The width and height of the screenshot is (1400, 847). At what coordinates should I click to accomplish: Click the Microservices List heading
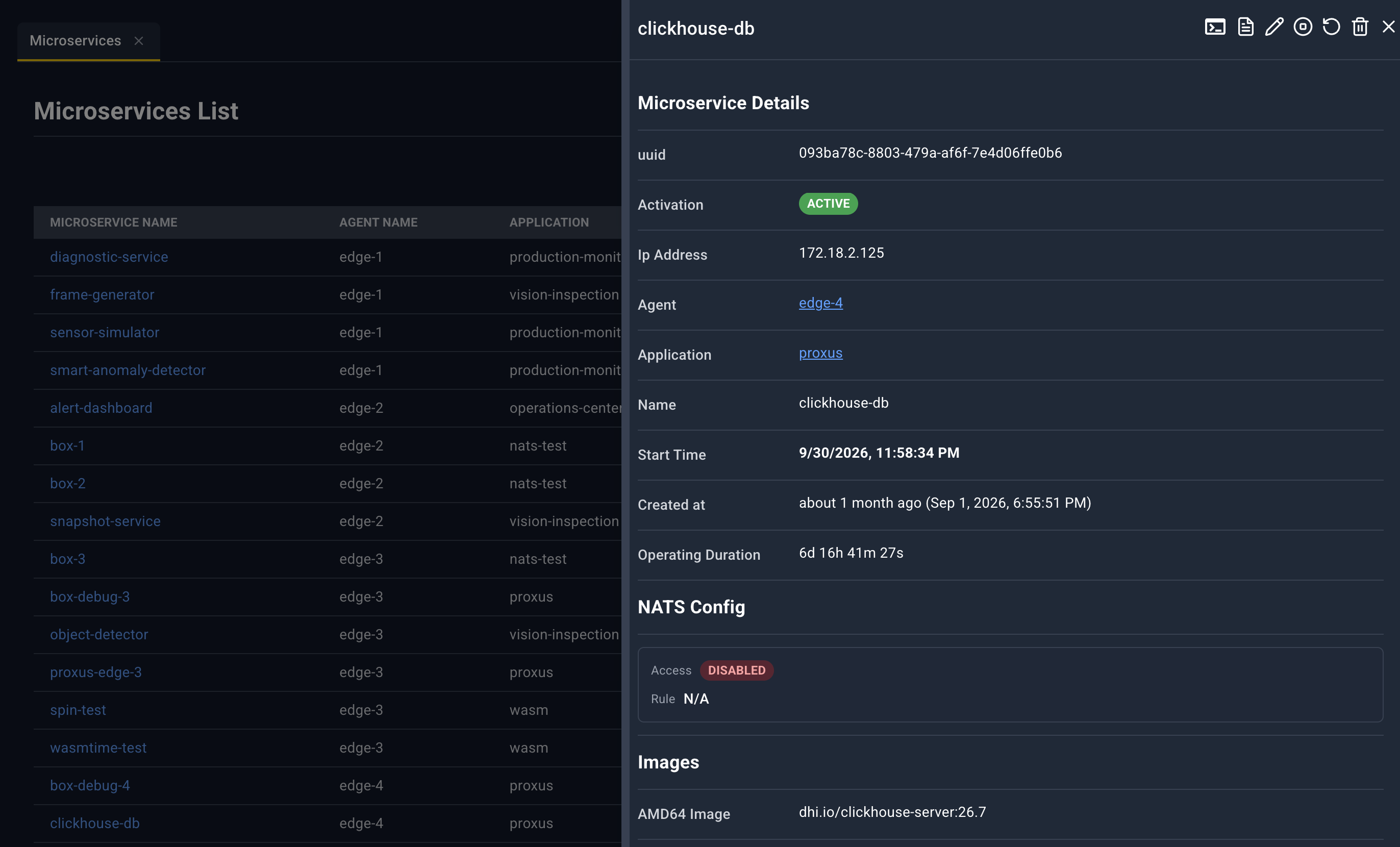pos(136,111)
